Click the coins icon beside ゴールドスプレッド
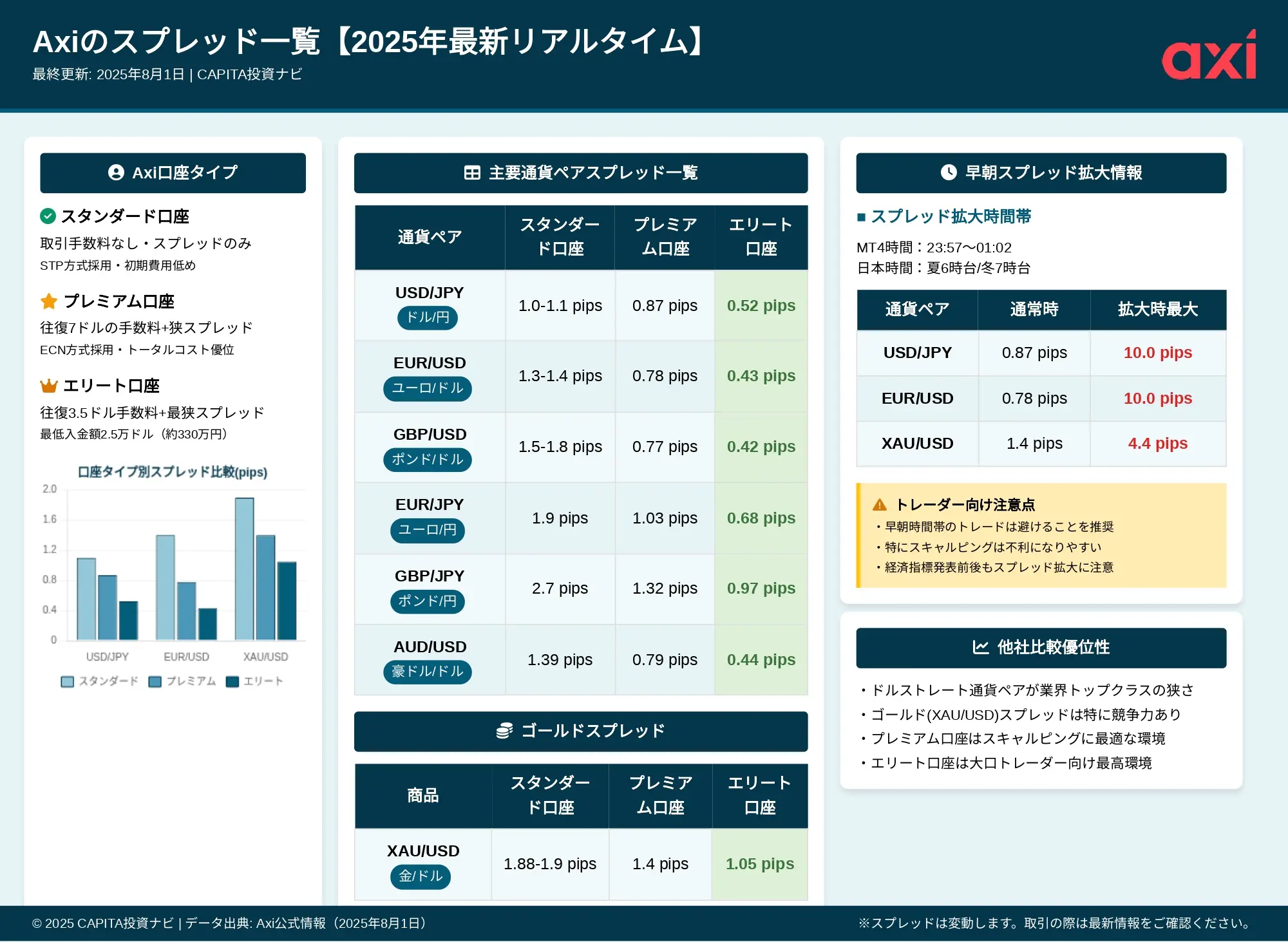The height and width of the screenshot is (942, 1288). [x=504, y=731]
